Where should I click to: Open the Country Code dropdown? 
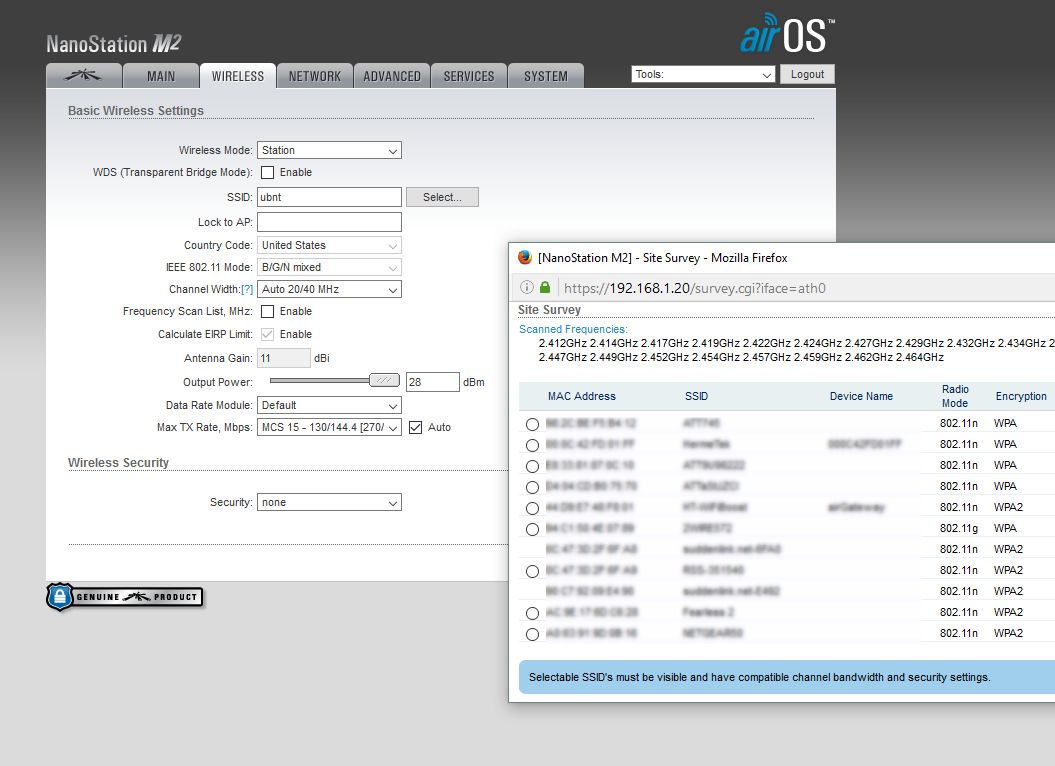329,245
